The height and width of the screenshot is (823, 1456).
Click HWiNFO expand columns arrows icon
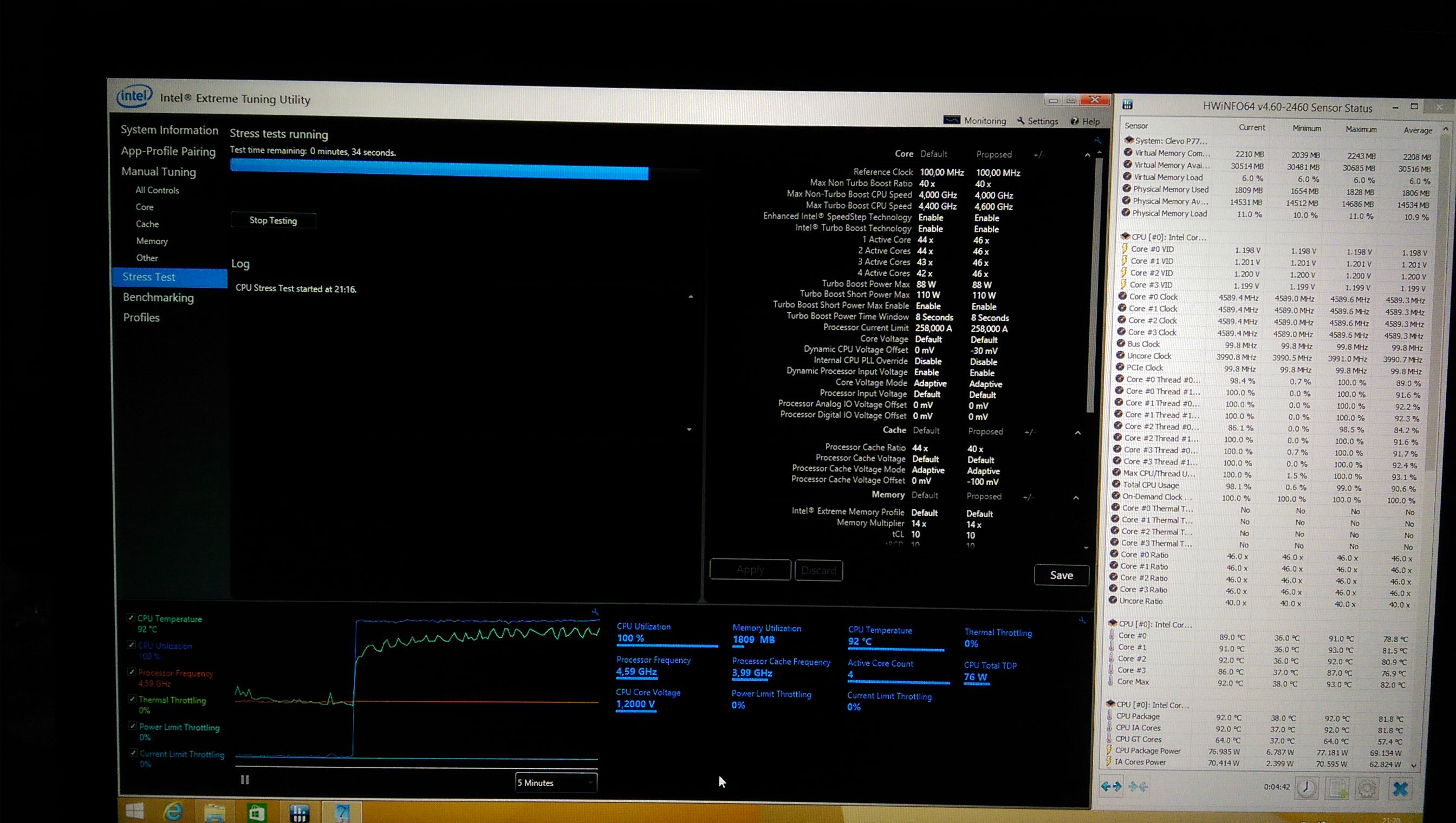[1111, 786]
